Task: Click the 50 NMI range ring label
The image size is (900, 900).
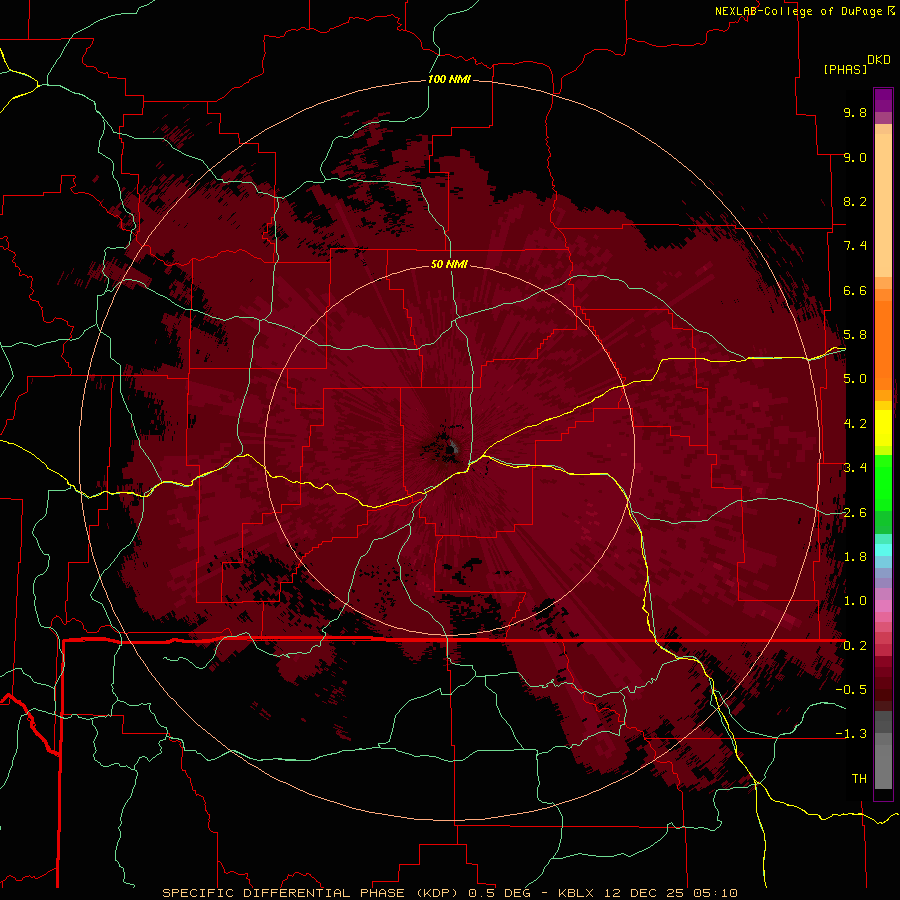Action: [x=449, y=264]
